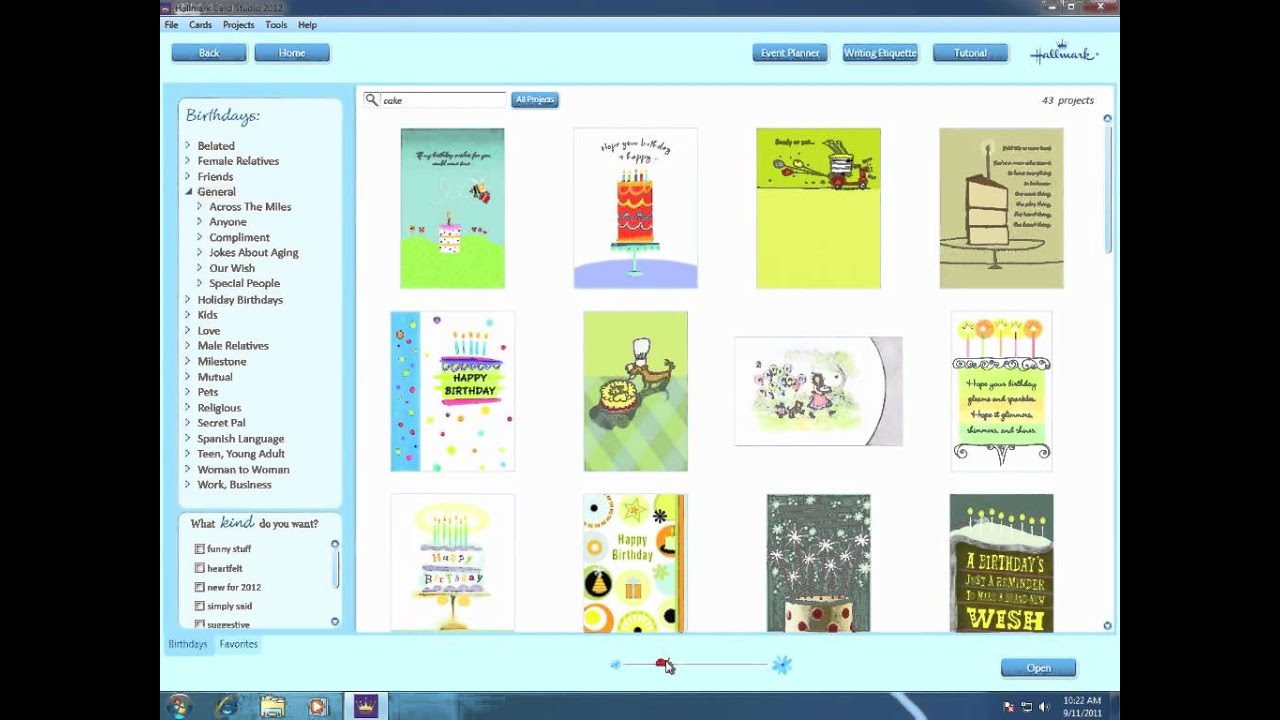This screenshot has height=720, width=1280.
Task: Check the funny stuff checkbox
Action: 199,549
